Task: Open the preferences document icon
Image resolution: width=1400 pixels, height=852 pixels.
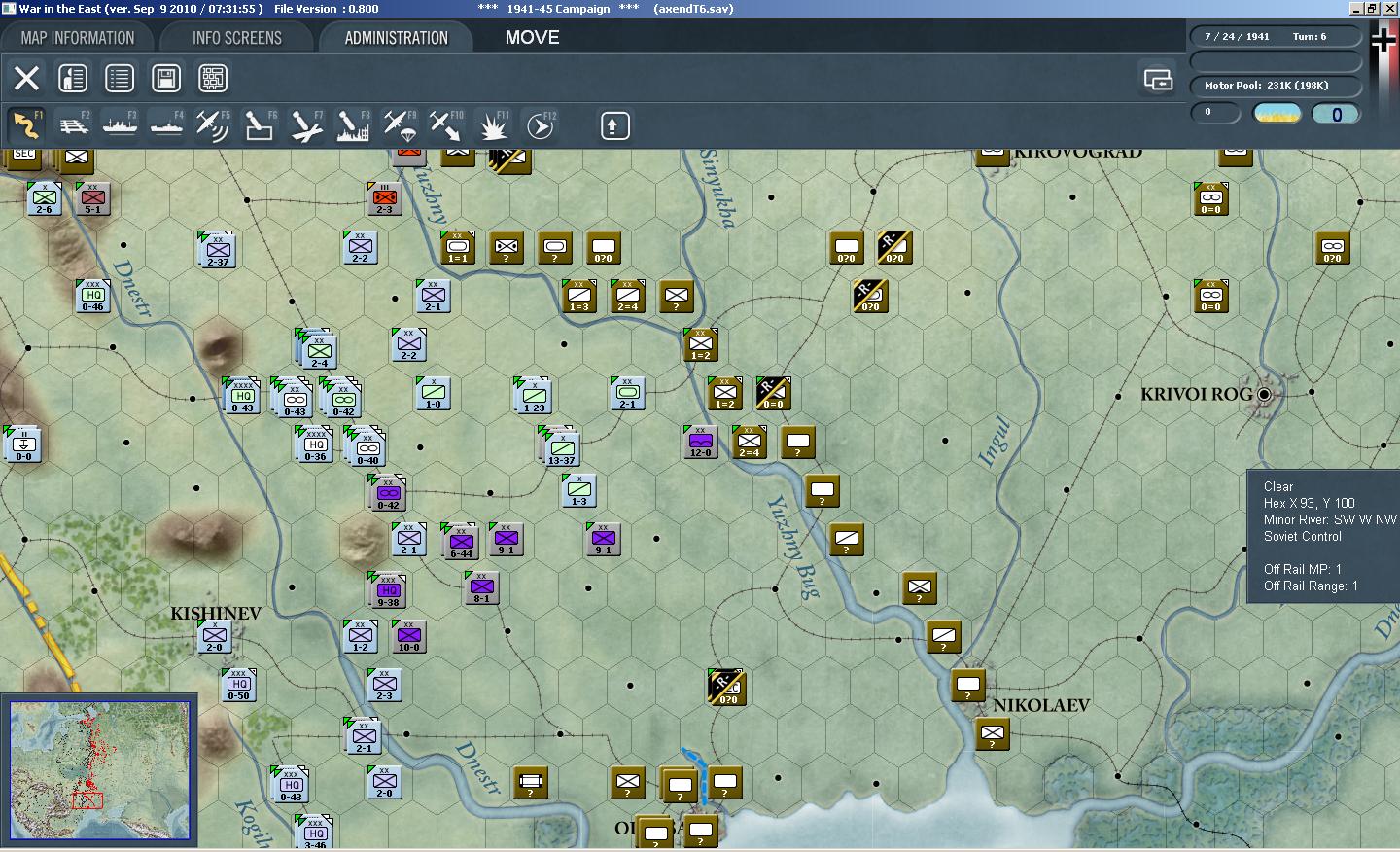Action: (73, 78)
